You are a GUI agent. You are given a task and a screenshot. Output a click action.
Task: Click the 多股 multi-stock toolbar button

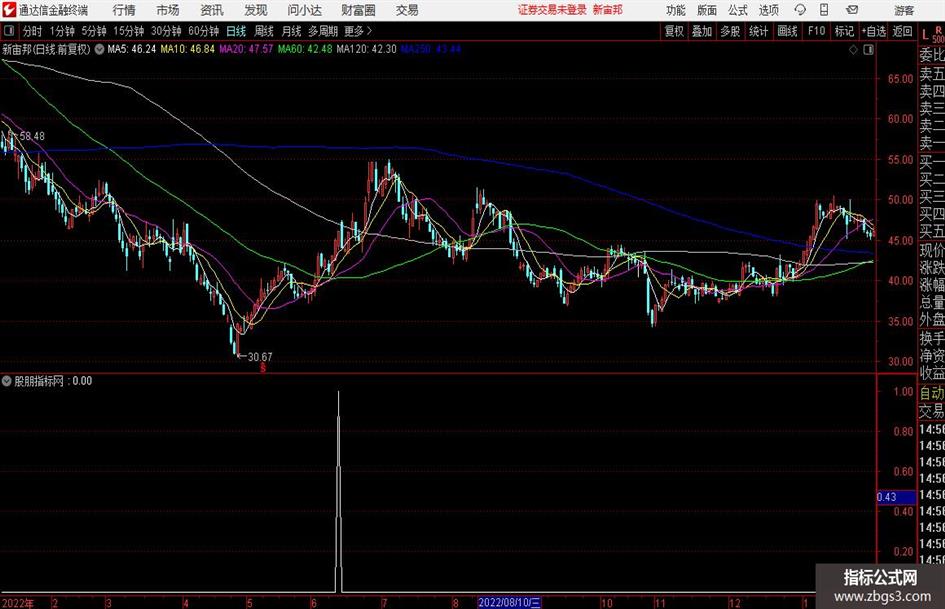coord(730,31)
